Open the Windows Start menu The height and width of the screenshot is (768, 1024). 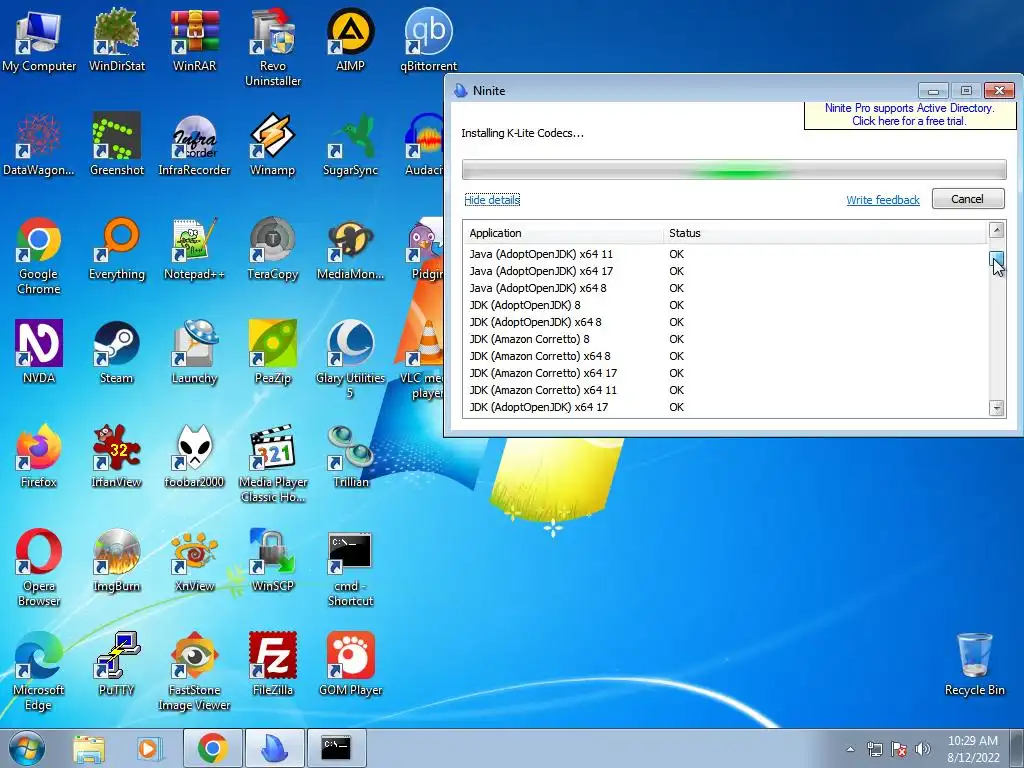click(25, 748)
